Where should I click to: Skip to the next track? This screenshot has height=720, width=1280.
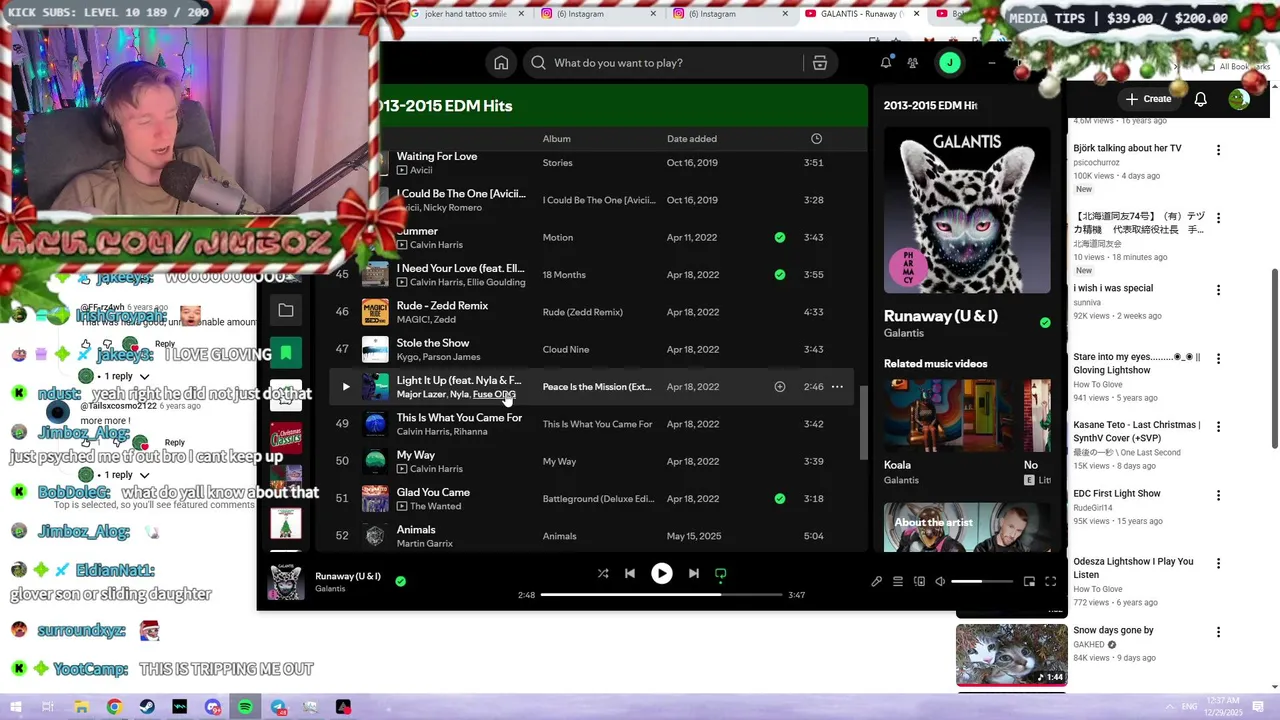(x=694, y=574)
